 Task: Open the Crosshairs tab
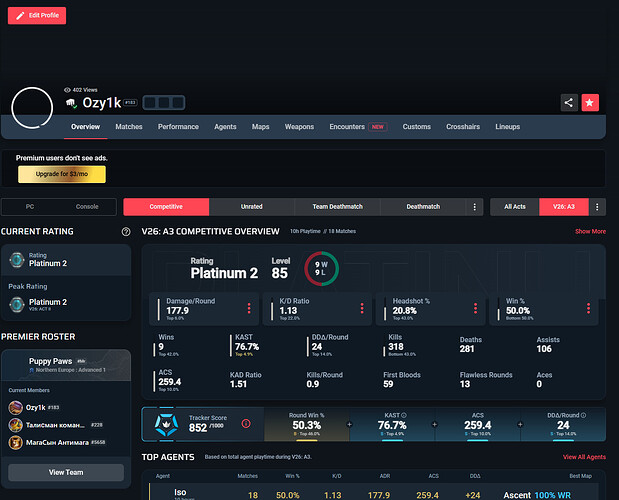point(463,127)
